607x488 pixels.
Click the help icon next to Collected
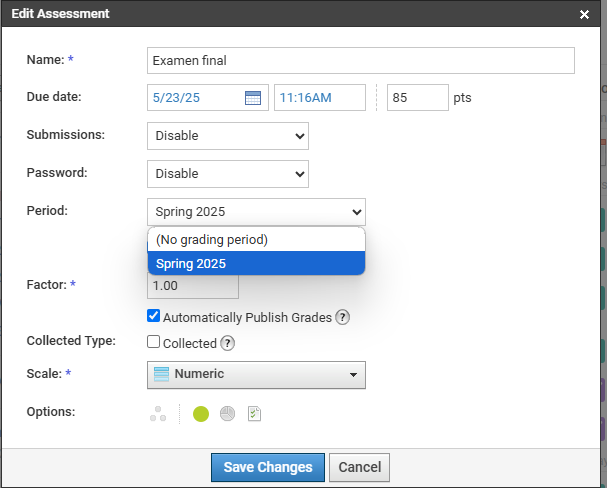(x=228, y=343)
